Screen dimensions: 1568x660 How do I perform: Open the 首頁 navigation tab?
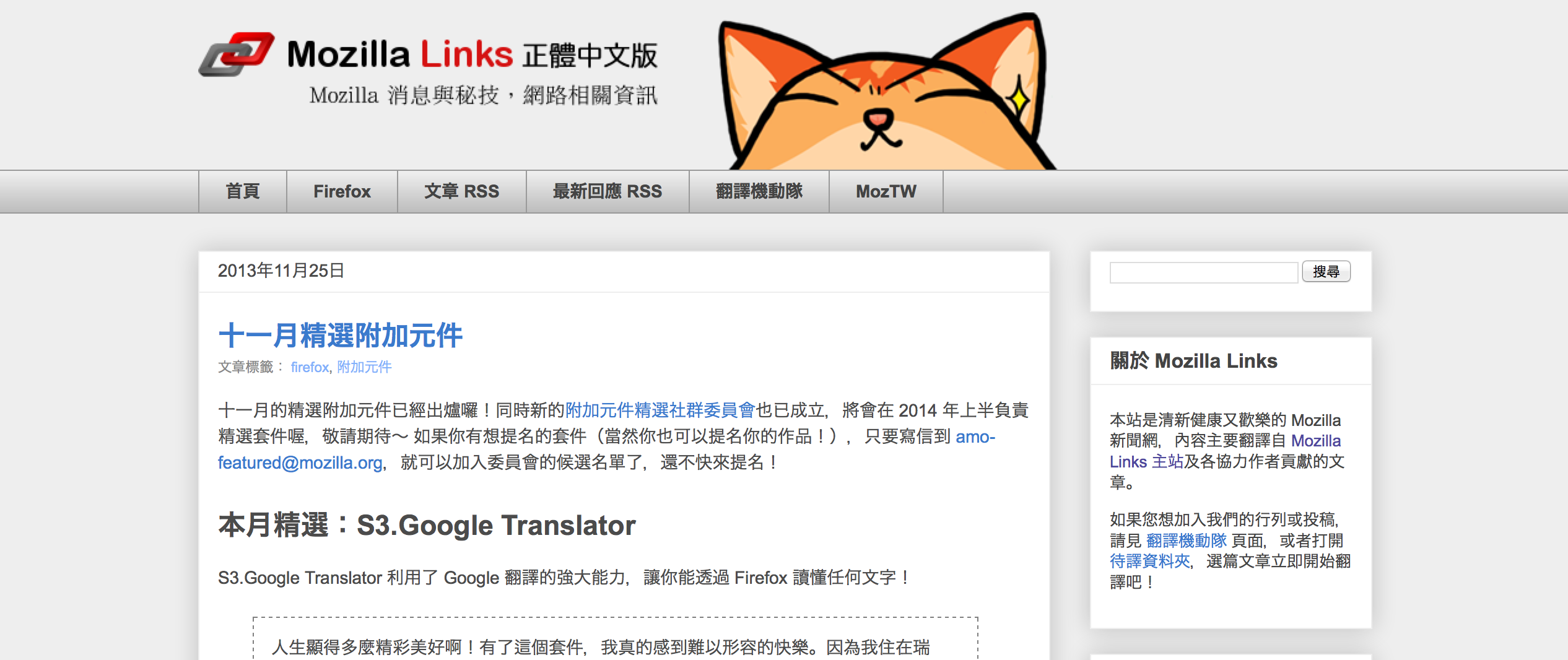tap(243, 192)
